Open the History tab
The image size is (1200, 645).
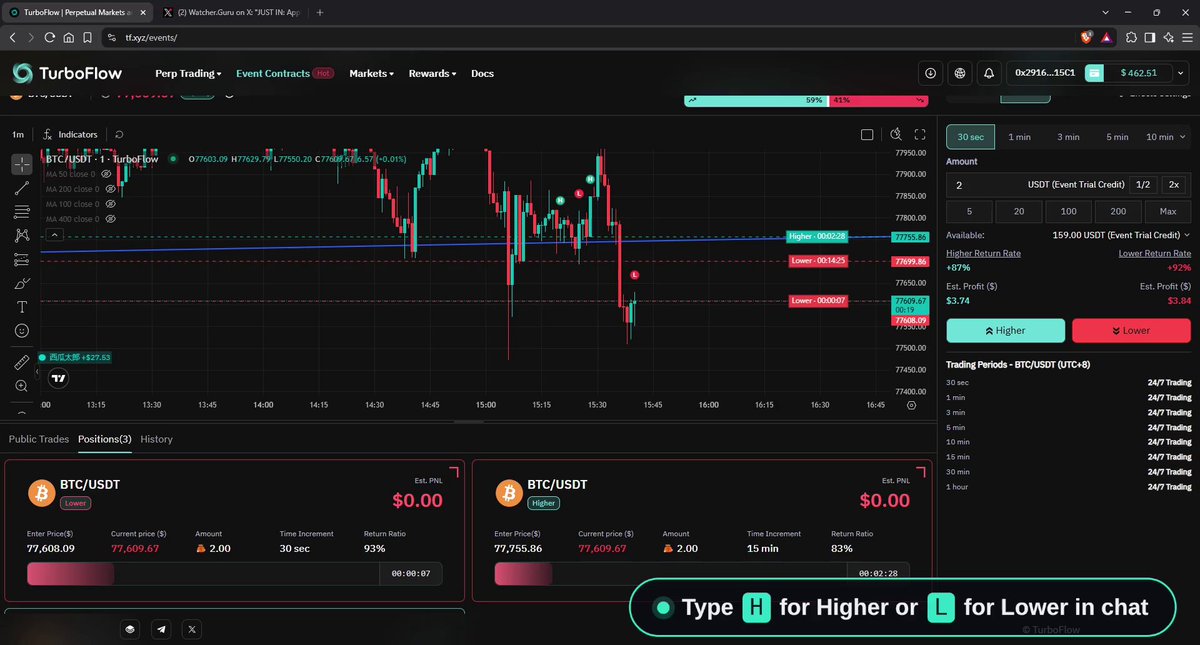click(156, 439)
